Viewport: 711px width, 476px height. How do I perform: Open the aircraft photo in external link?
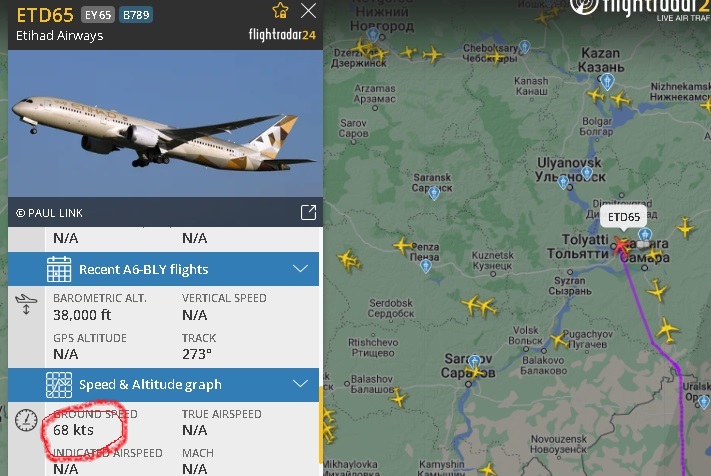coord(308,212)
